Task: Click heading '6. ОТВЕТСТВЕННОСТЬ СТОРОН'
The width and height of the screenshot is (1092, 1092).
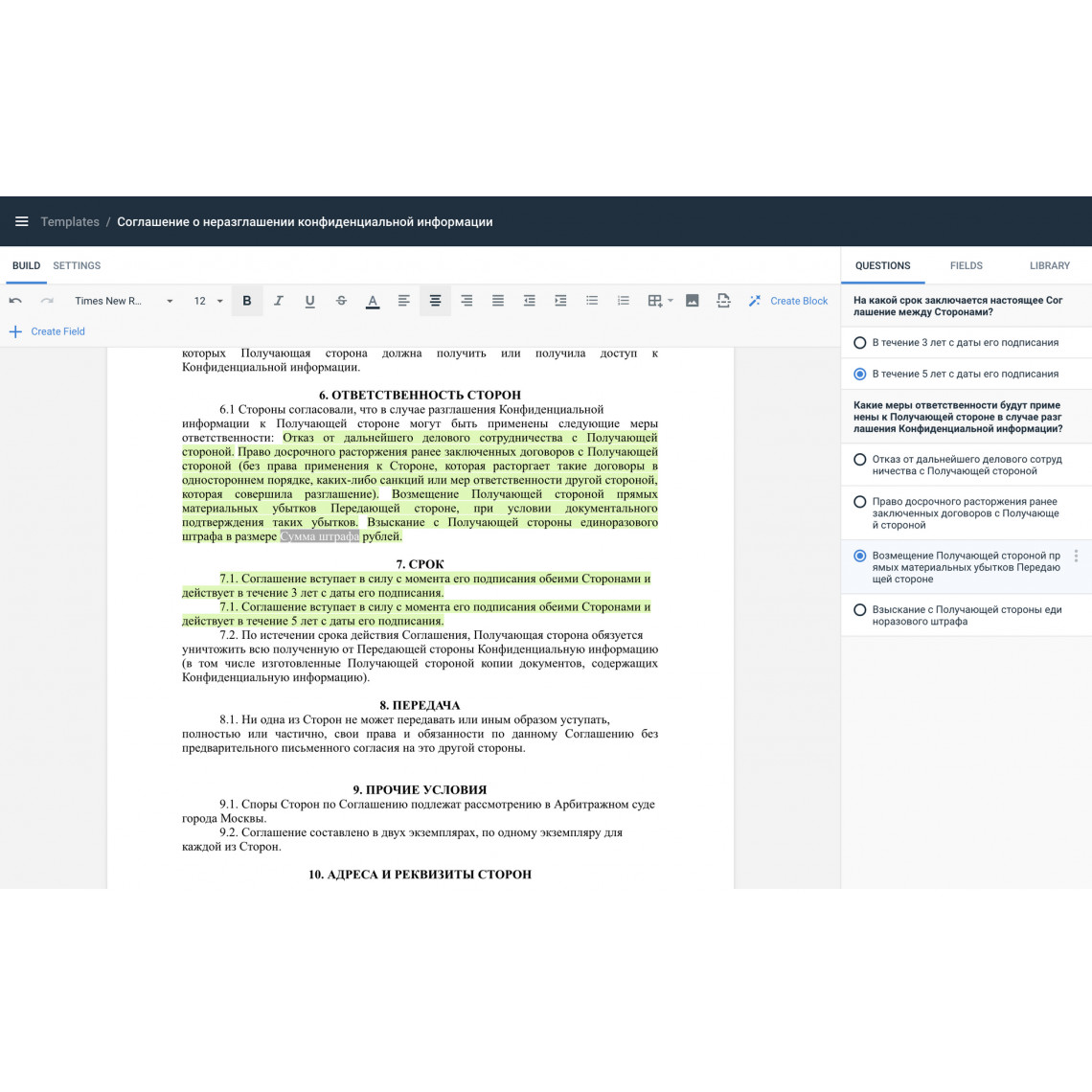Action: [420, 395]
